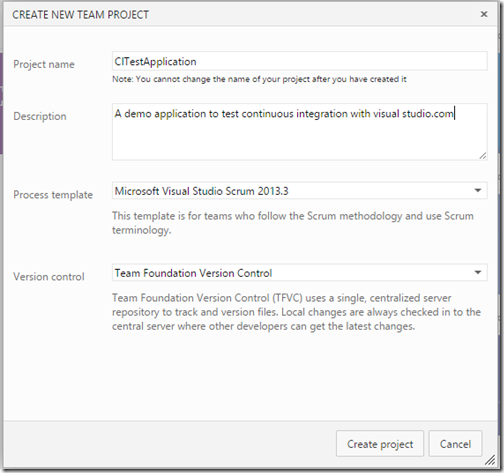The height and width of the screenshot is (473, 504).
Task: Click the Version control dropdown arrow
Action: pos(478,273)
